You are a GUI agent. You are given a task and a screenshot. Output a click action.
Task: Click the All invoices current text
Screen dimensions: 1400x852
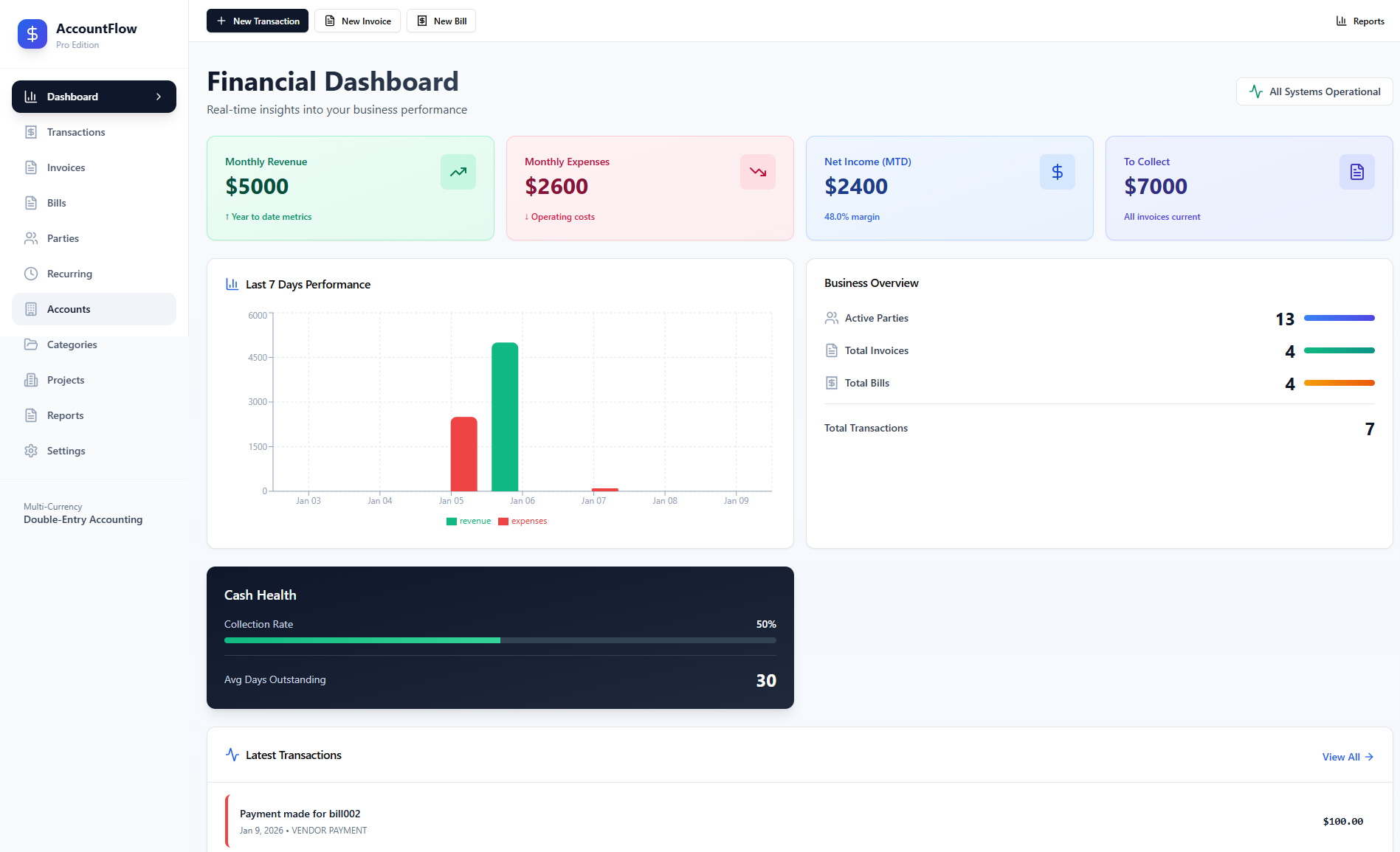pyautogui.click(x=1162, y=217)
